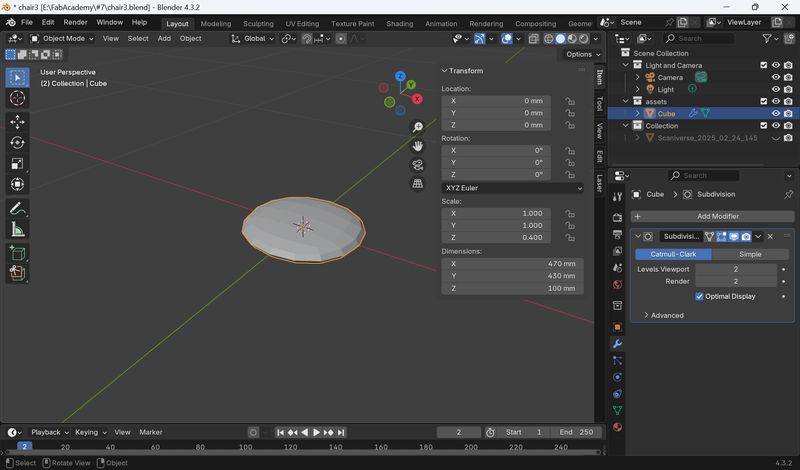Select the Measure tool
This screenshot has width=800, height=470.
coord(17,230)
